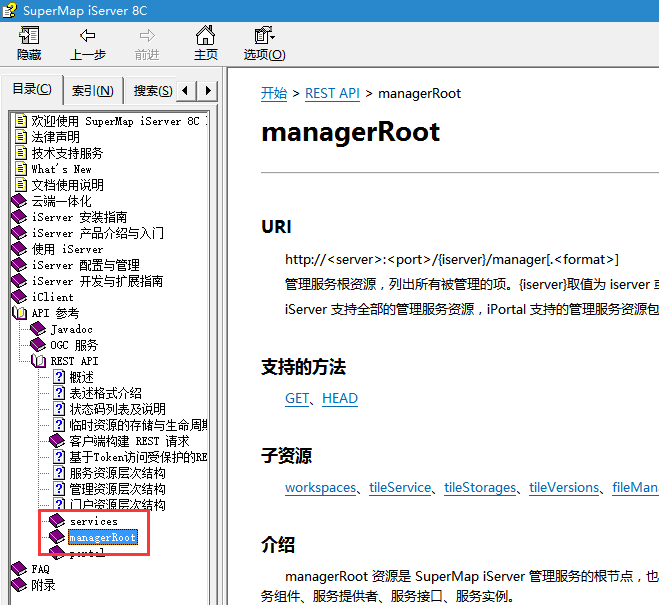Go back with the 上一步 button
This screenshot has width=659, height=605.
pyautogui.click(x=87, y=43)
